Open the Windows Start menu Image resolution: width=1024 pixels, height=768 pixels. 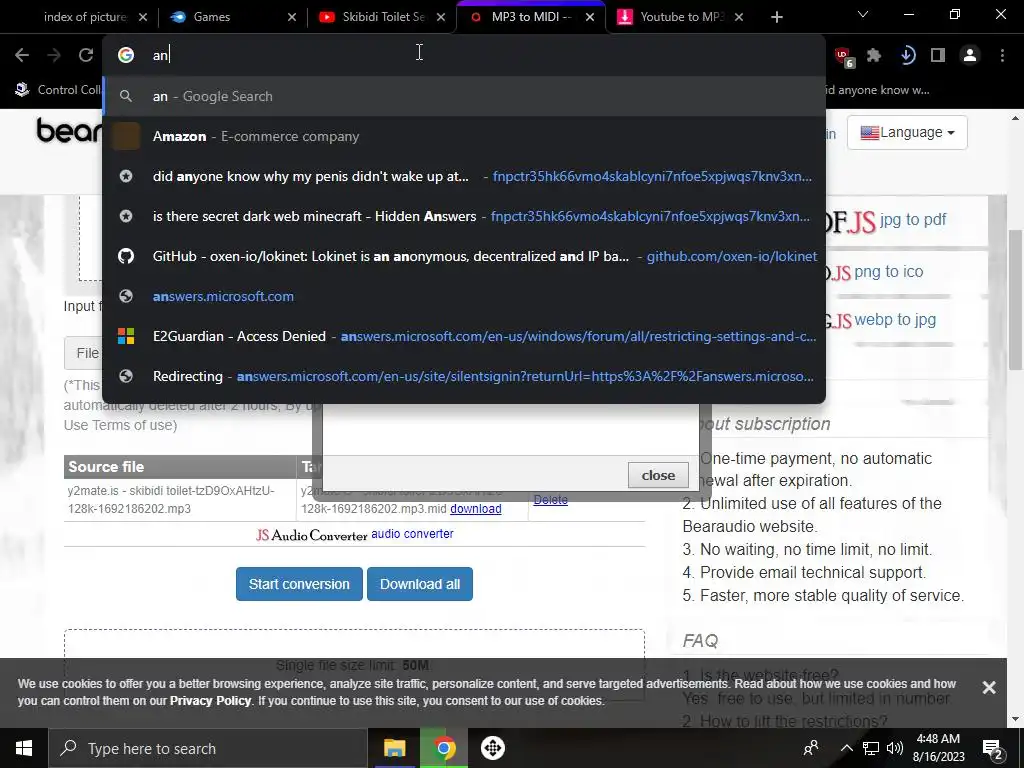coord(24,748)
